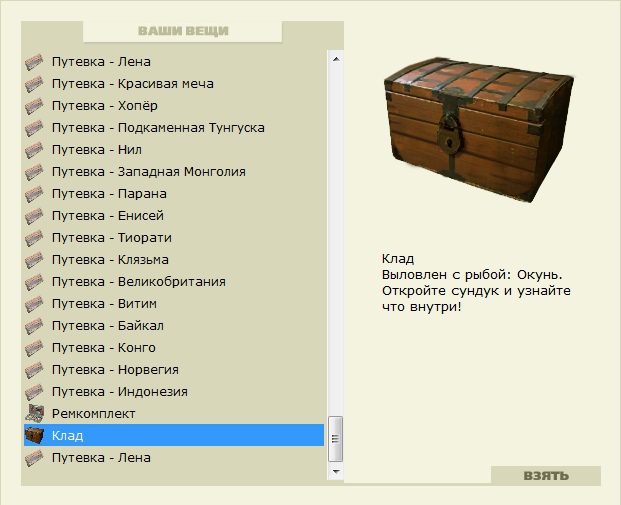Select the highlighted Клад row
Viewport: 621px width, 505px height.
[x=174, y=435]
